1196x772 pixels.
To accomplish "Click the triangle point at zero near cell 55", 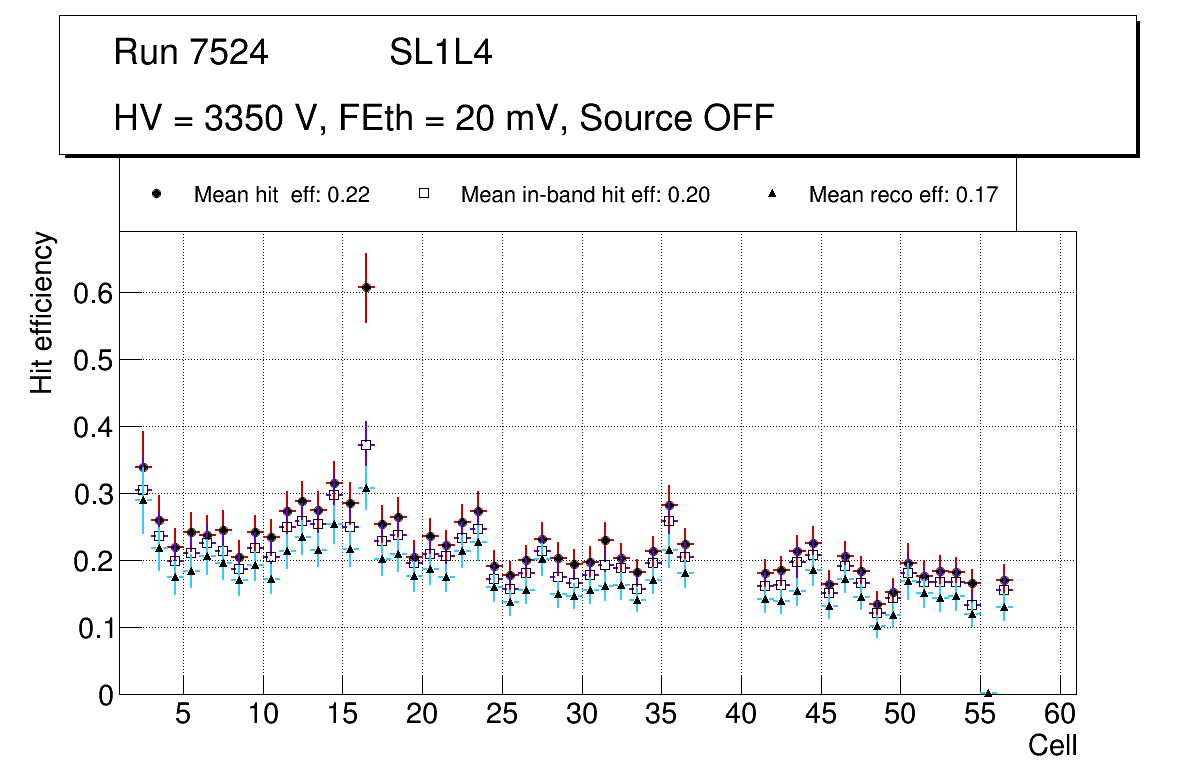I will point(988,693).
